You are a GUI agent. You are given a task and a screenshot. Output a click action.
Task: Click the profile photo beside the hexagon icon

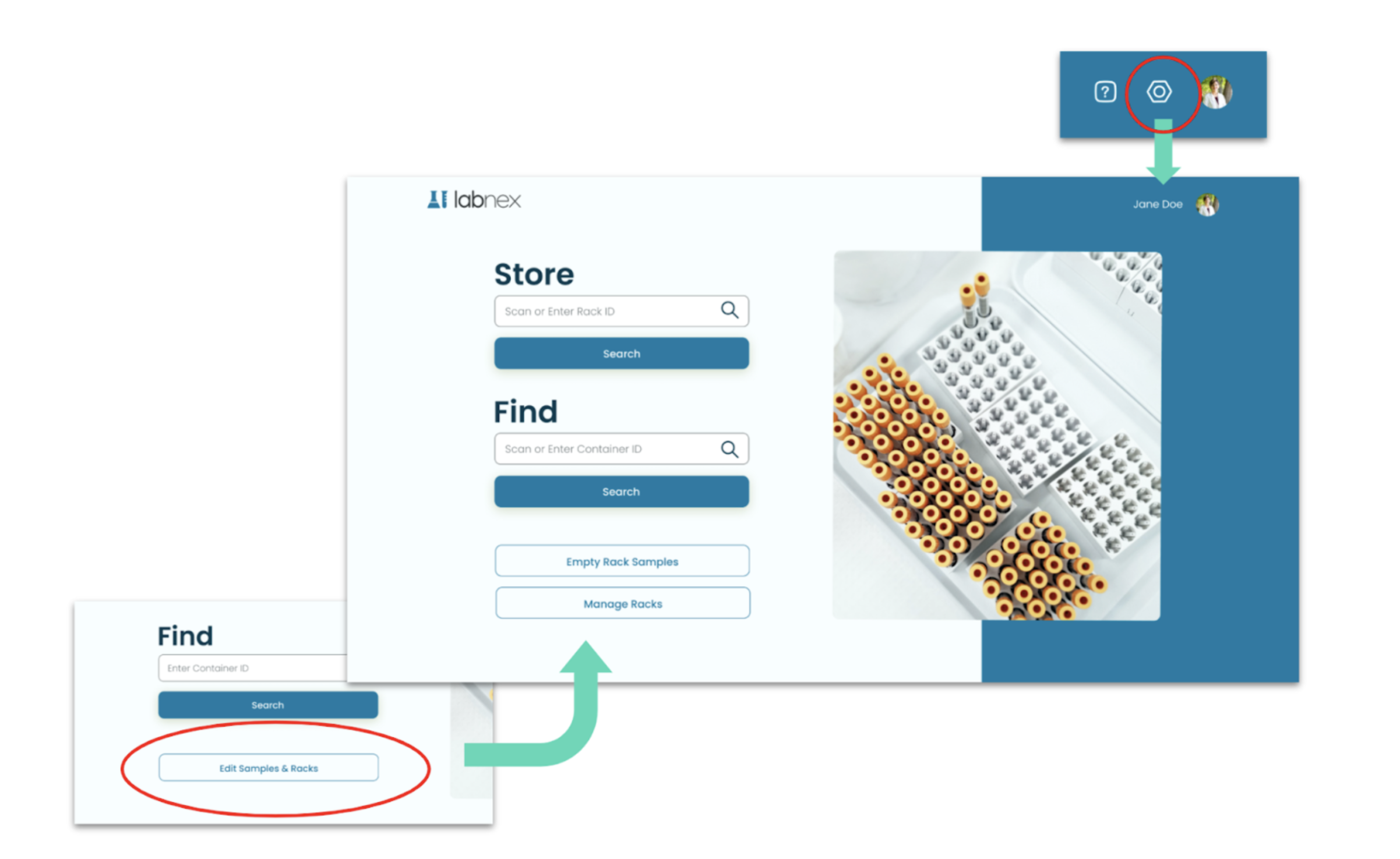tap(1216, 92)
